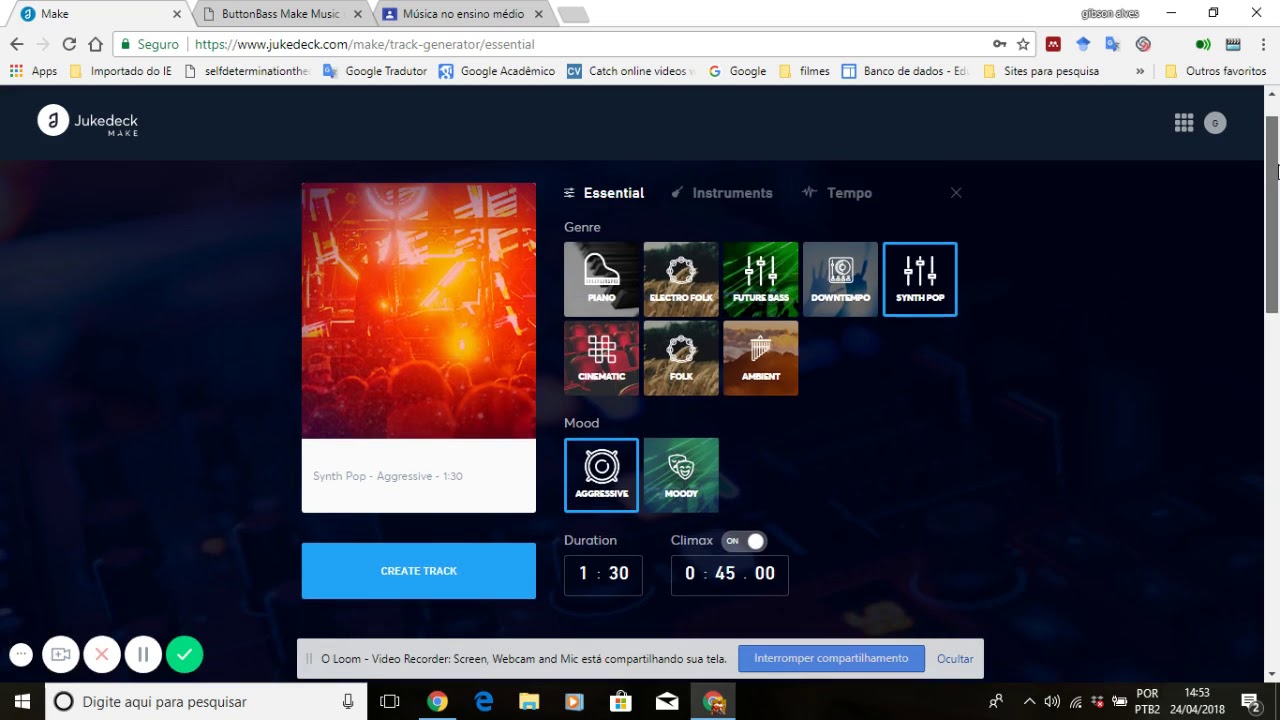Image resolution: width=1280 pixels, height=720 pixels.
Task: Open the user account avatar menu
Action: pos(1215,123)
